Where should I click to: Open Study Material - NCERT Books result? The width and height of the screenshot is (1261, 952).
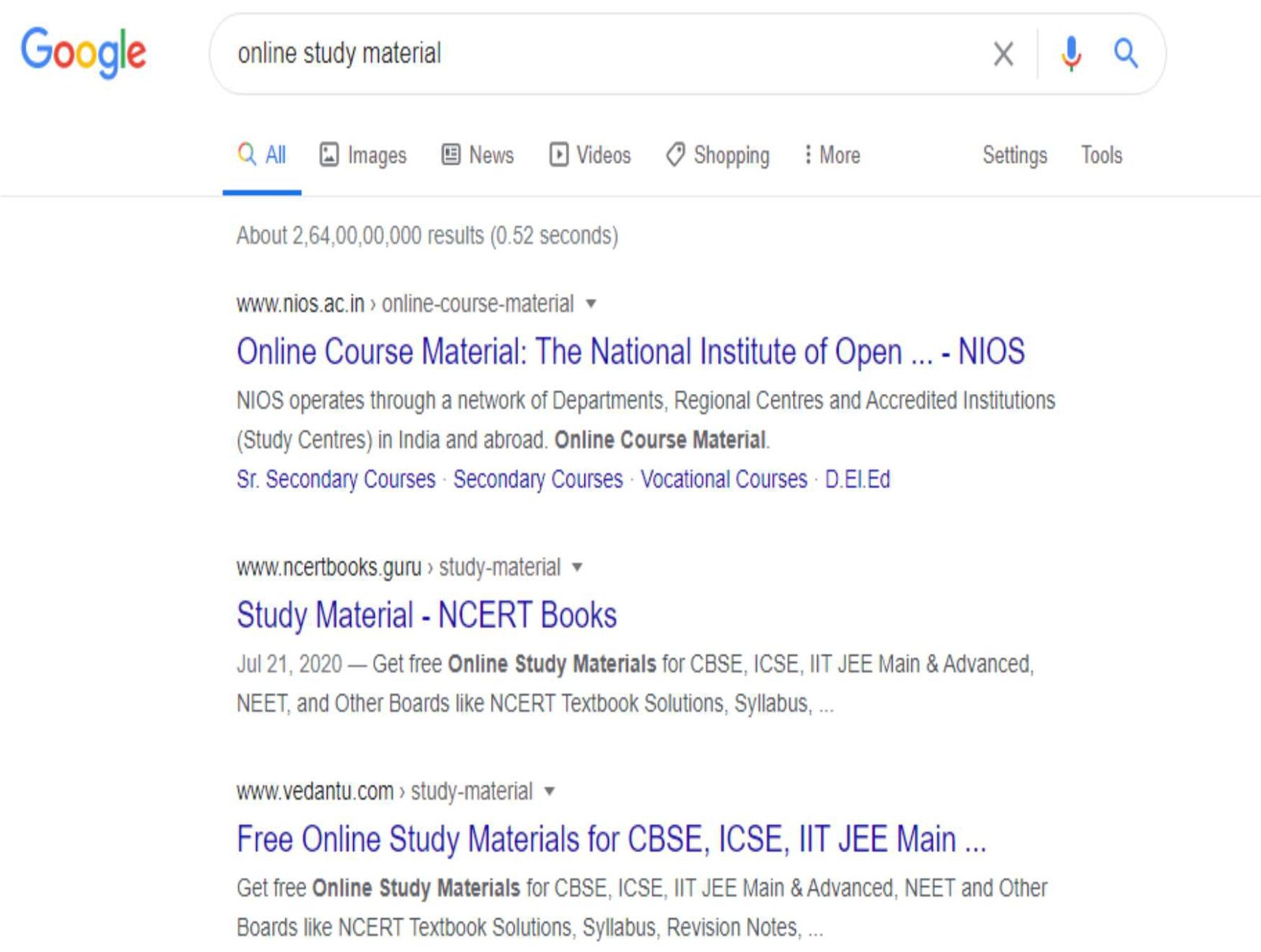[426, 615]
